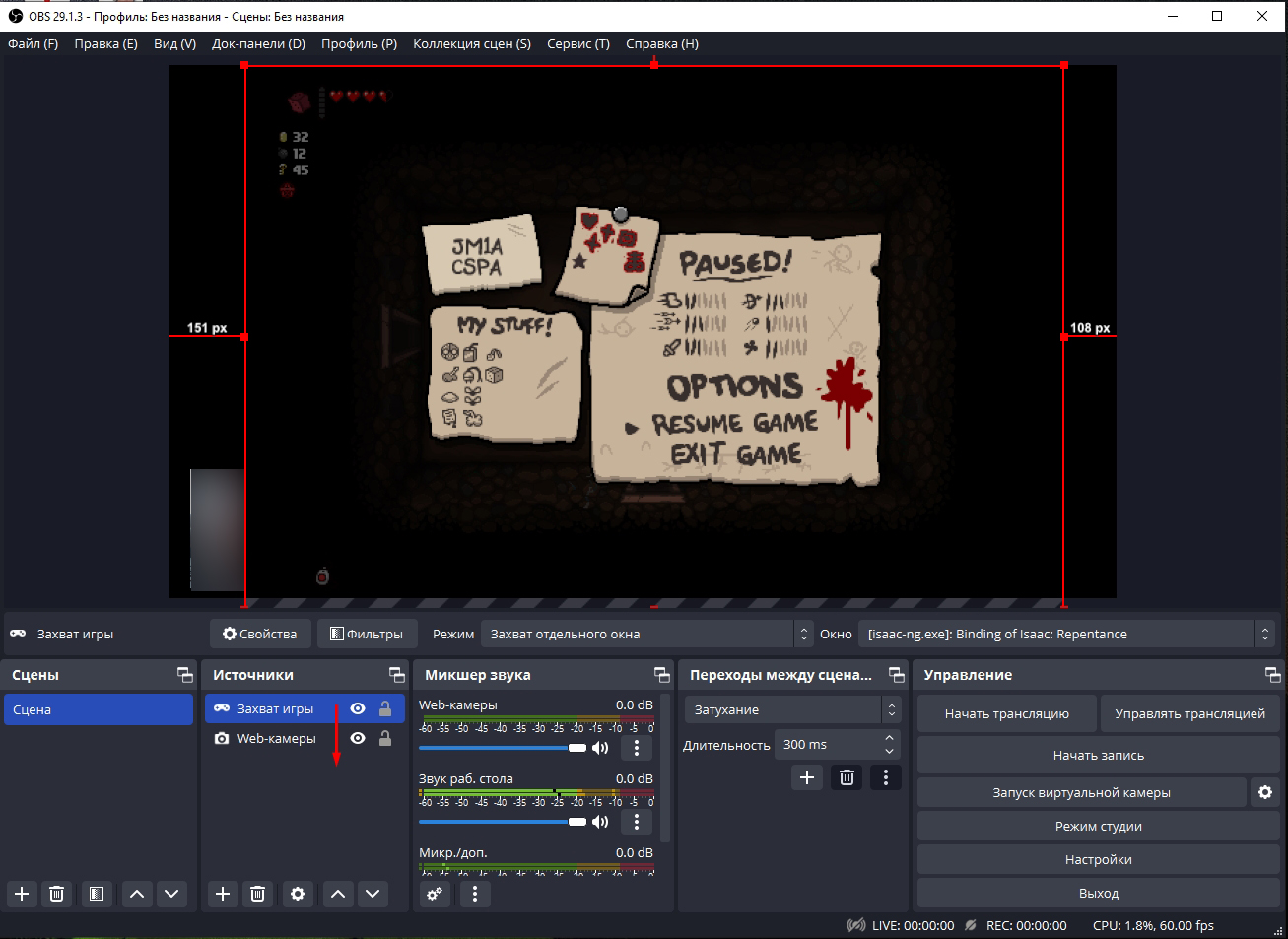Viewport: 1288px width, 939px height.
Task: Open the Help (Справка) menu
Action: (661, 43)
